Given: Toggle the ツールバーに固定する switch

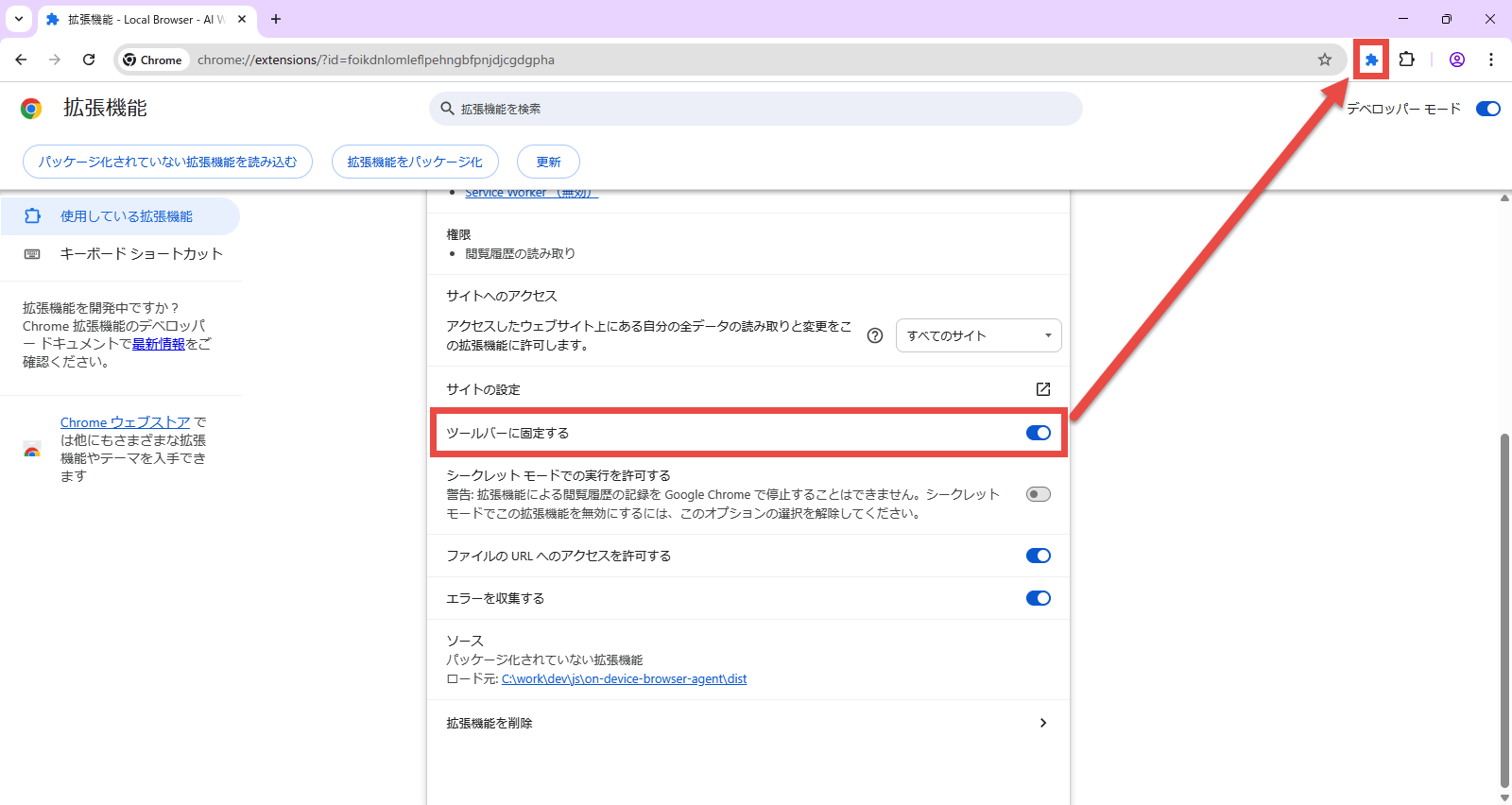Looking at the screenshot, I should click(1038, 433).
